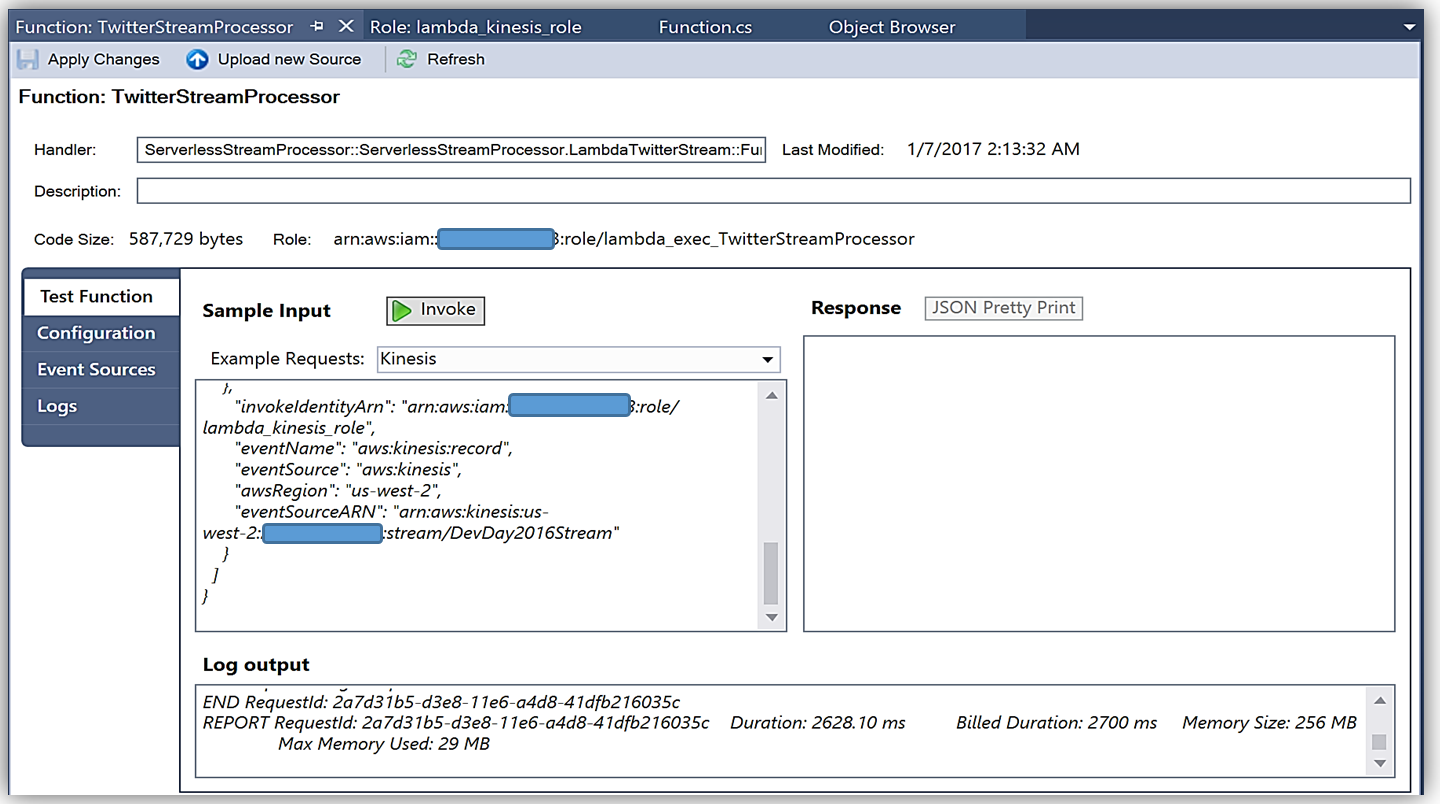The image size is (1440, 804).
Task: Open the Function.cs tab
Action: pyautogui.click(x=705, y=27)
